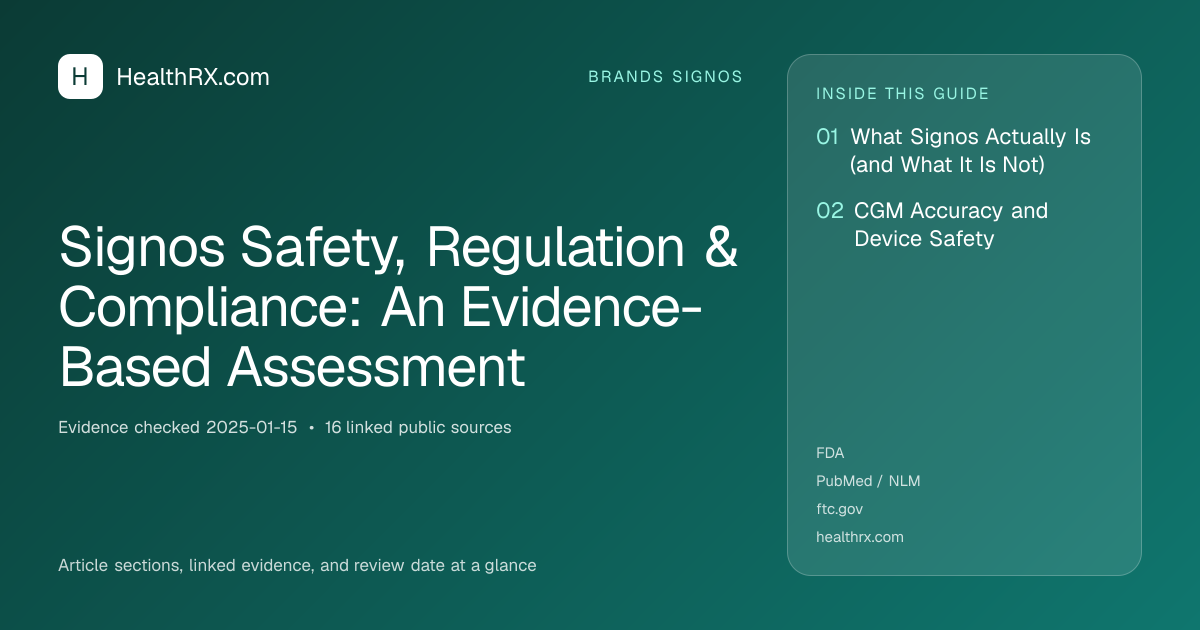Select the FDA source entry
The width and height of the screenshot is (1200, 630).
pos(830,453)
